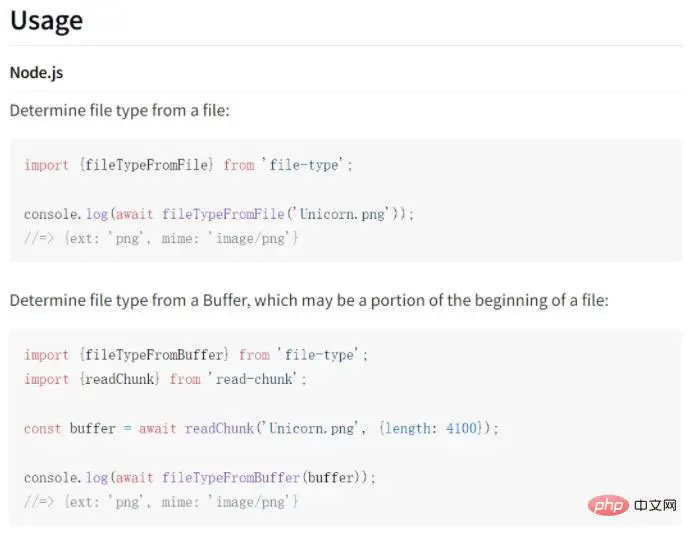
Task: Click the Usage heading
Action: pyautogui.click(x=46, y=21)
